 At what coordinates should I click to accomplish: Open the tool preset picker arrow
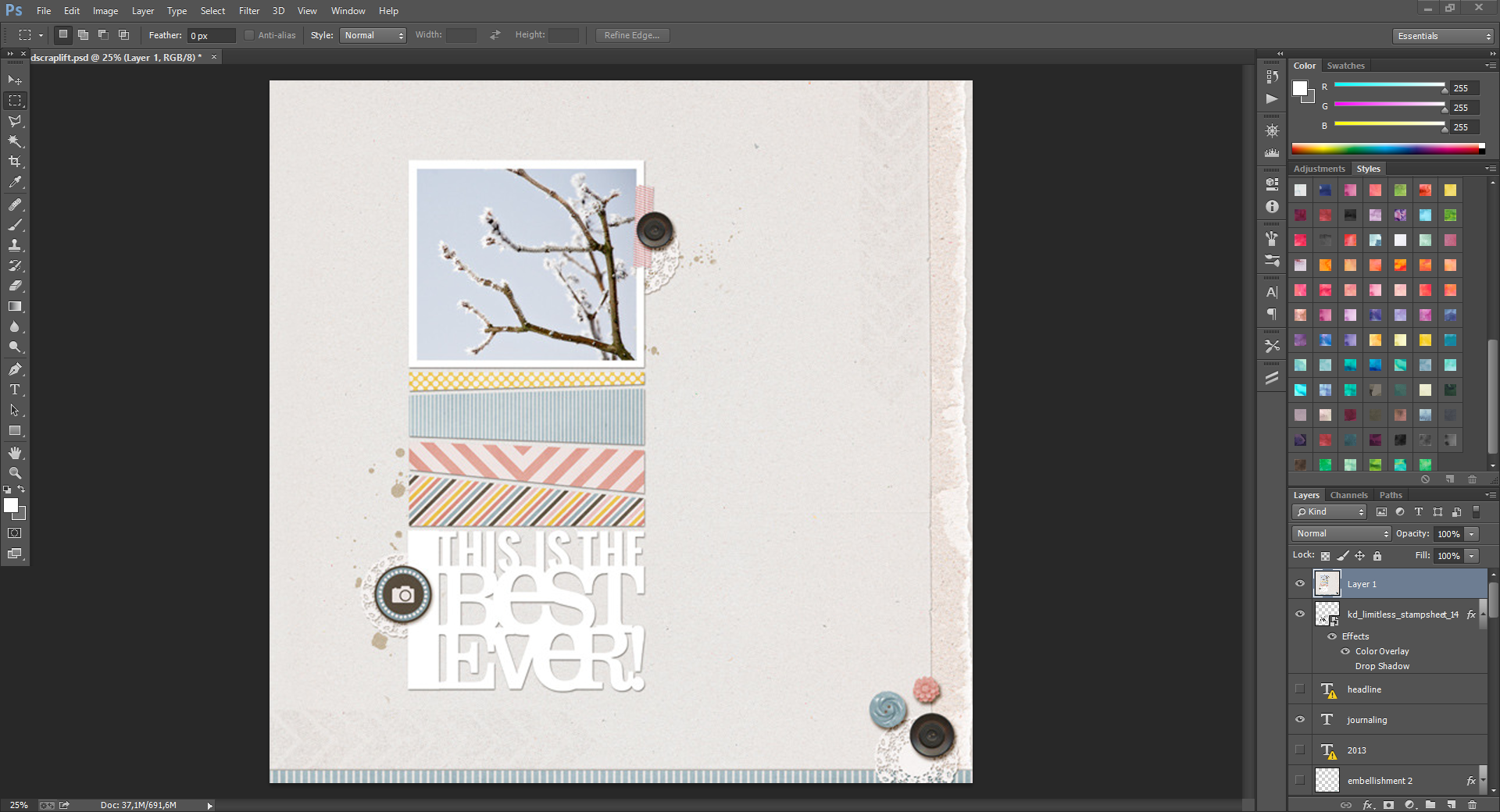(x=41, y=35)
